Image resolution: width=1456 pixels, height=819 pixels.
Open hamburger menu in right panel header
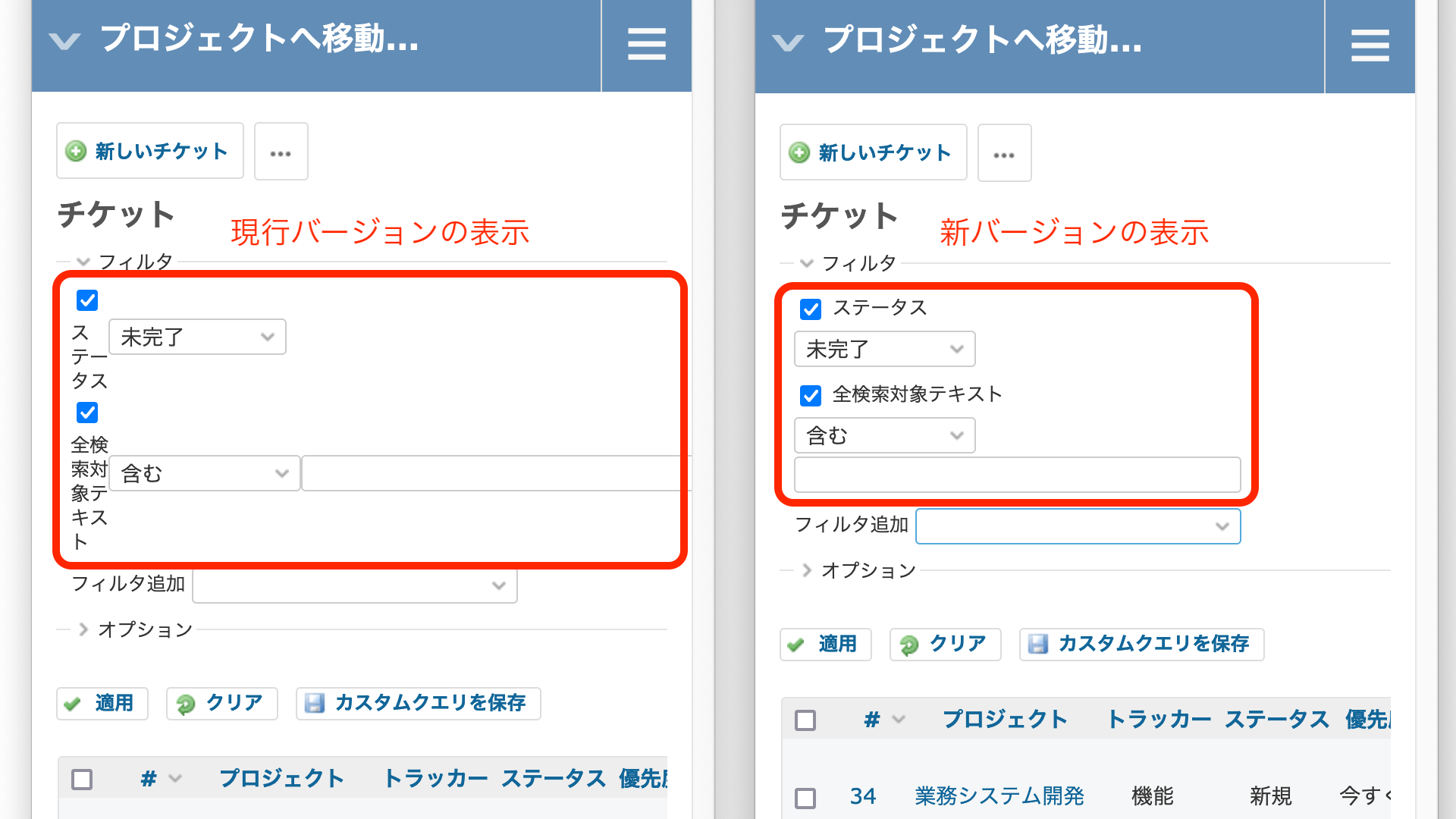click(x=1370, y=45)
